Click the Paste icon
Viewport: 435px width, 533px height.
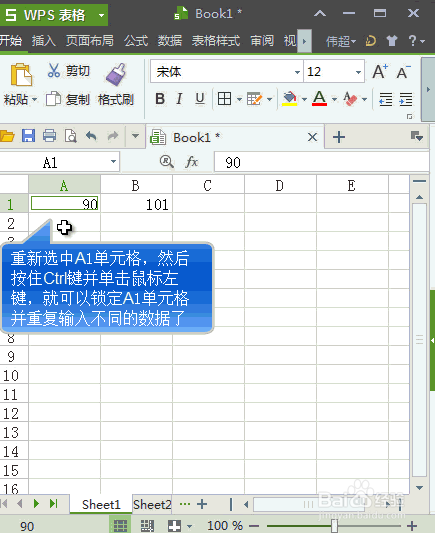point(21,75)
